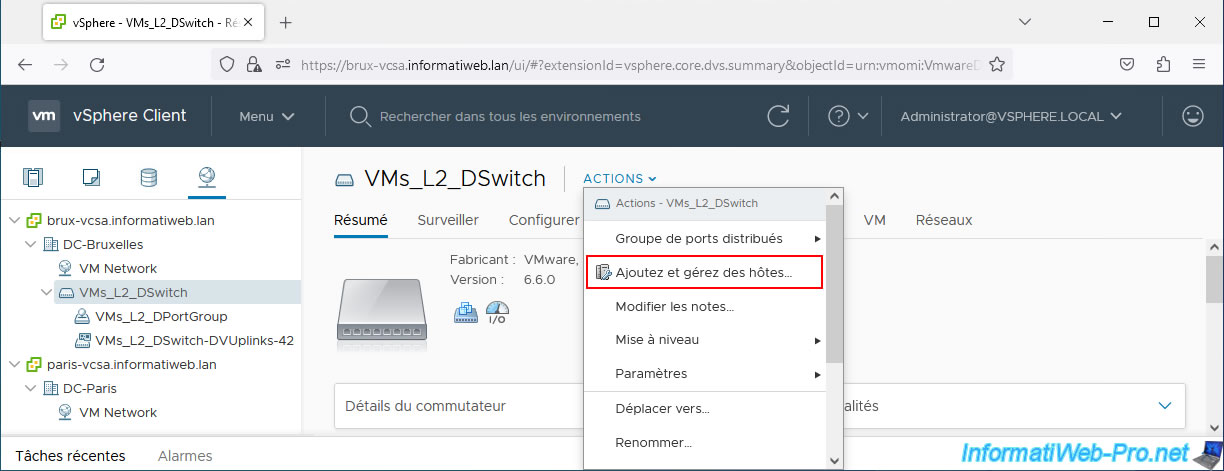Open Hosts and Clusters inventory view icon
1224x471 pixels.
click(x=33, y=178)
